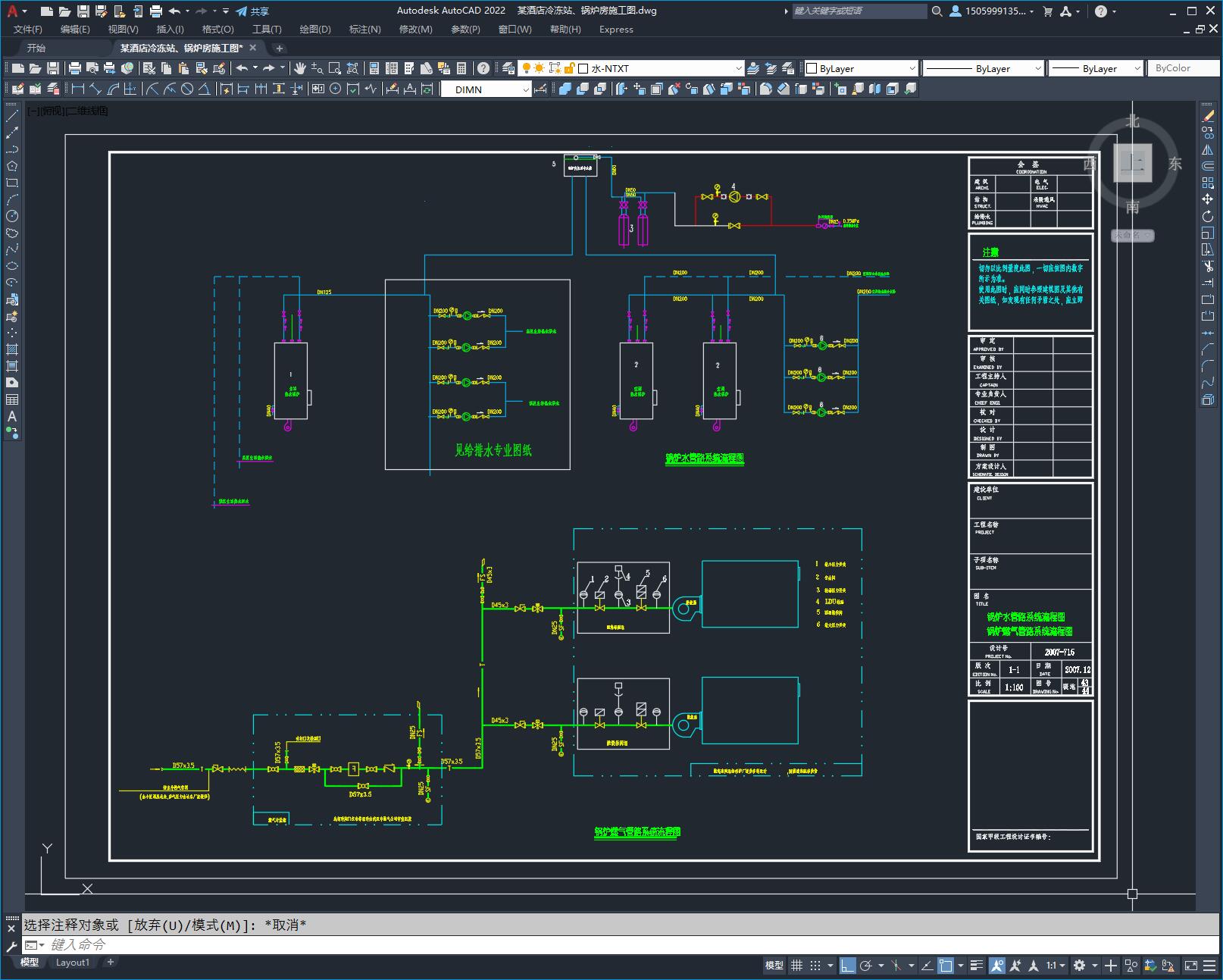Toggle object snap in status bar
Screen dimensions: 1223x980
click(x=946, y=966)
